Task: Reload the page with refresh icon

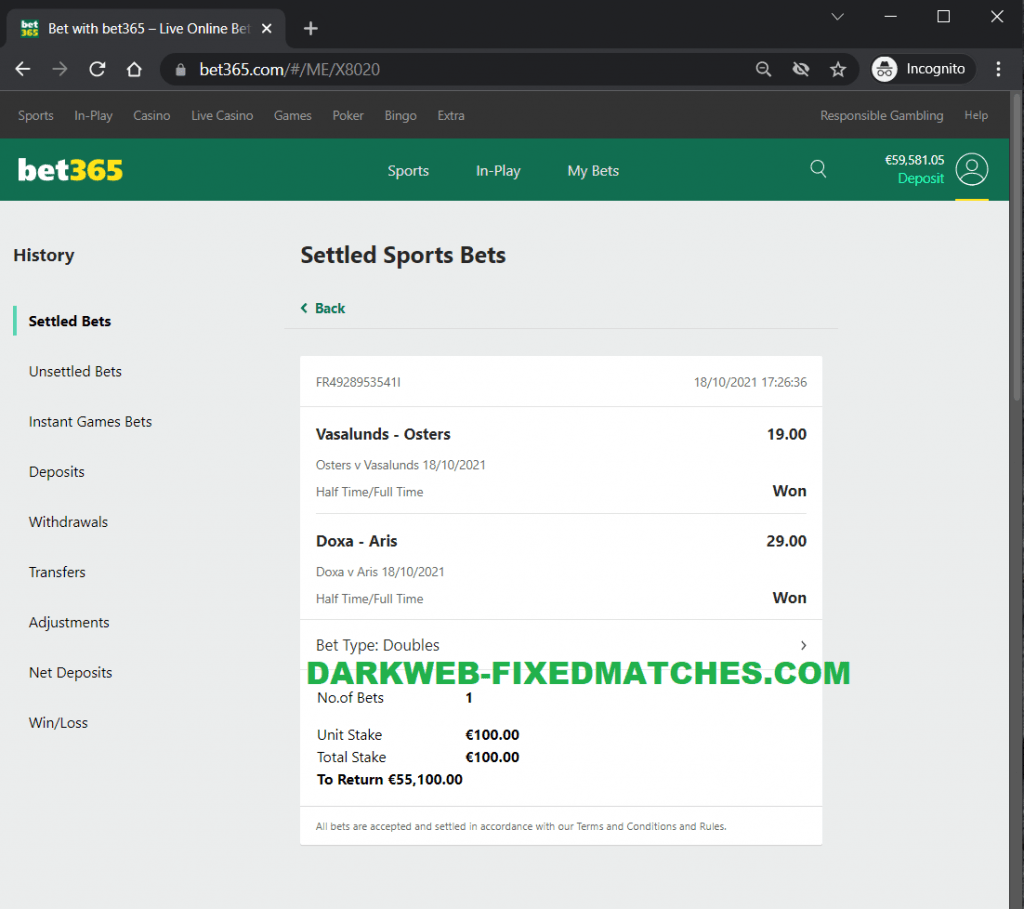Action: point(97,69)
